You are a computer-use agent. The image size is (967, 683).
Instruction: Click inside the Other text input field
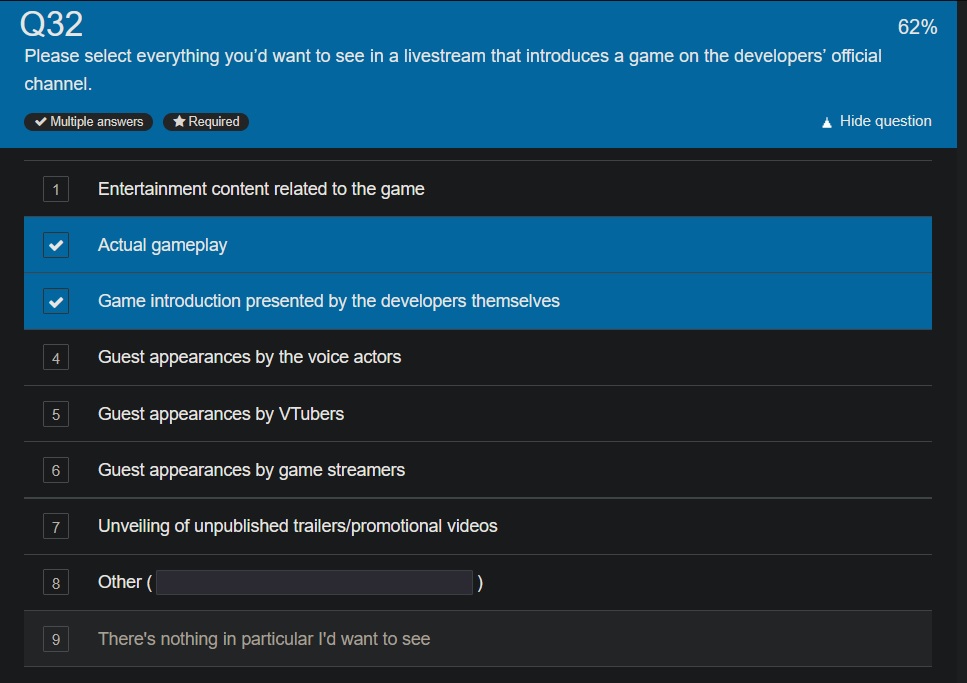coord(315,582)
